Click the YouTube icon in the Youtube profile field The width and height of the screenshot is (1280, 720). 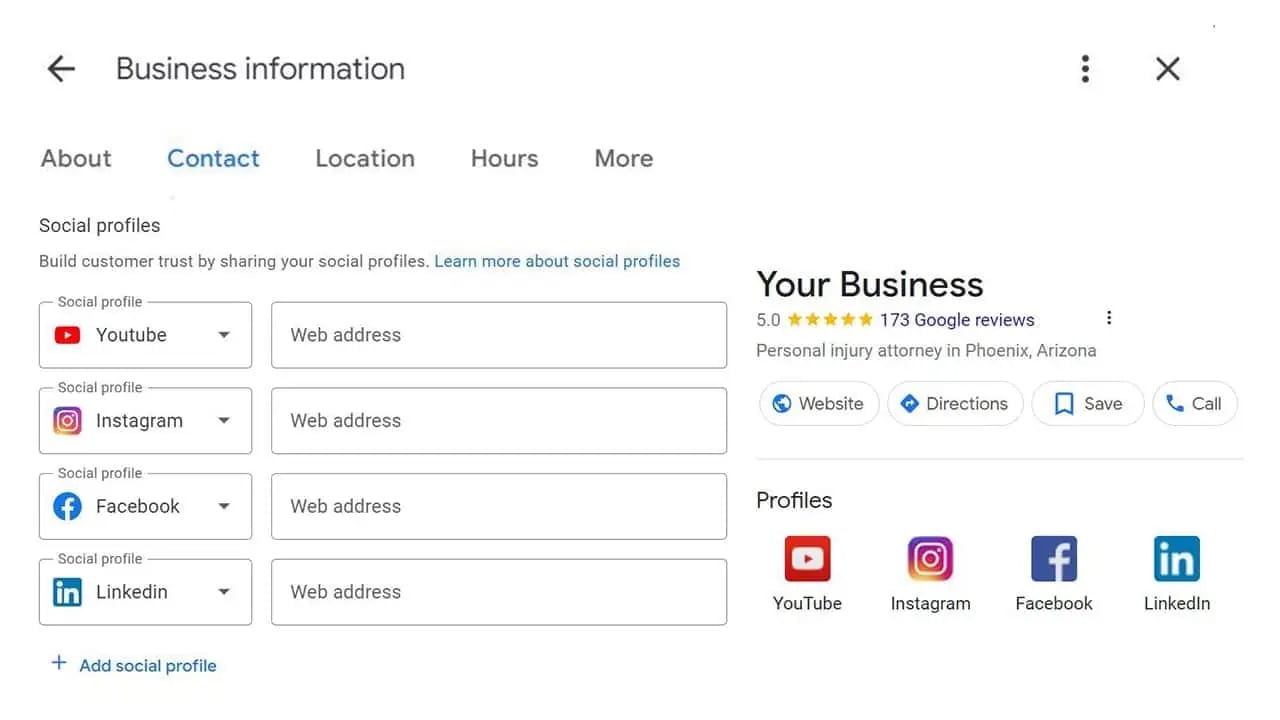click(x=66, y=335)
